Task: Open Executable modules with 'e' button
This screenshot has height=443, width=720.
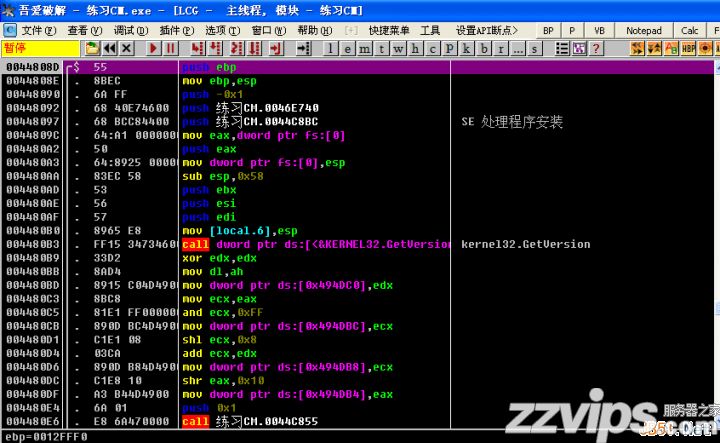Action: pos(348,48)
